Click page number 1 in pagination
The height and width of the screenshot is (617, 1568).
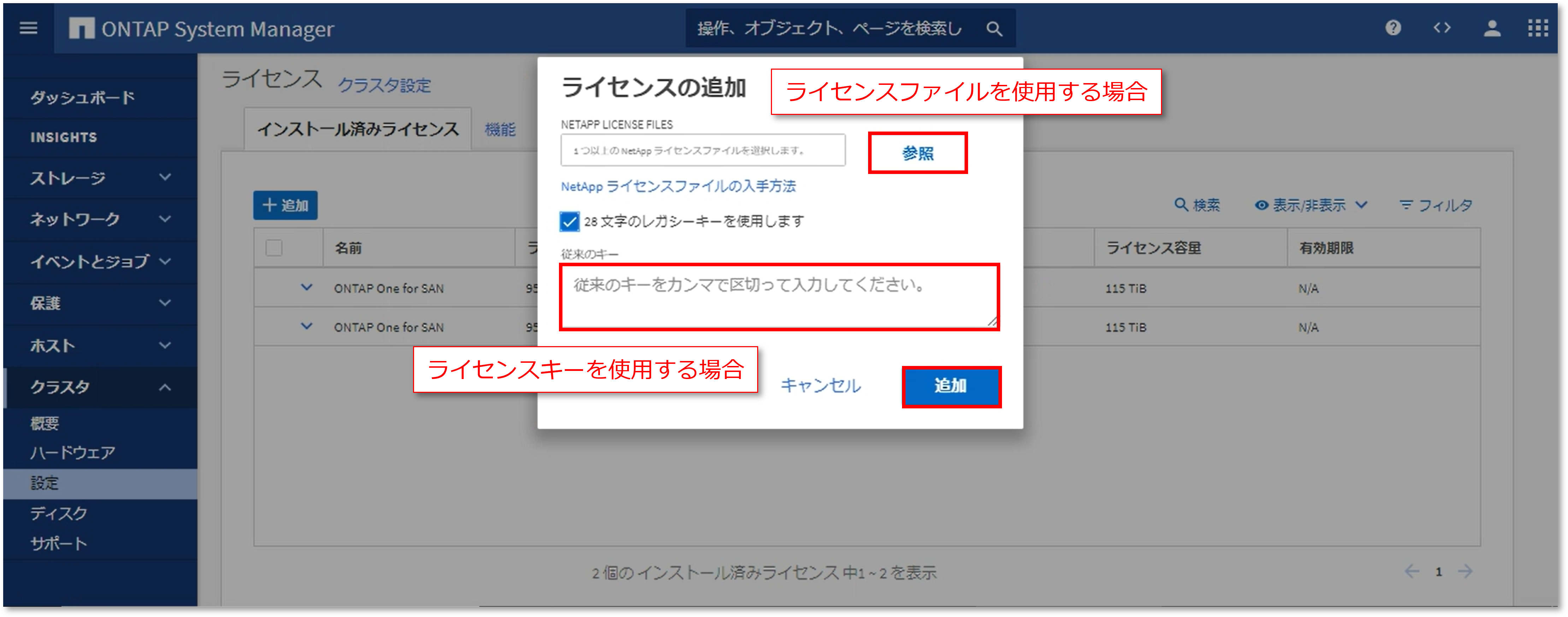coord(1438,572)
